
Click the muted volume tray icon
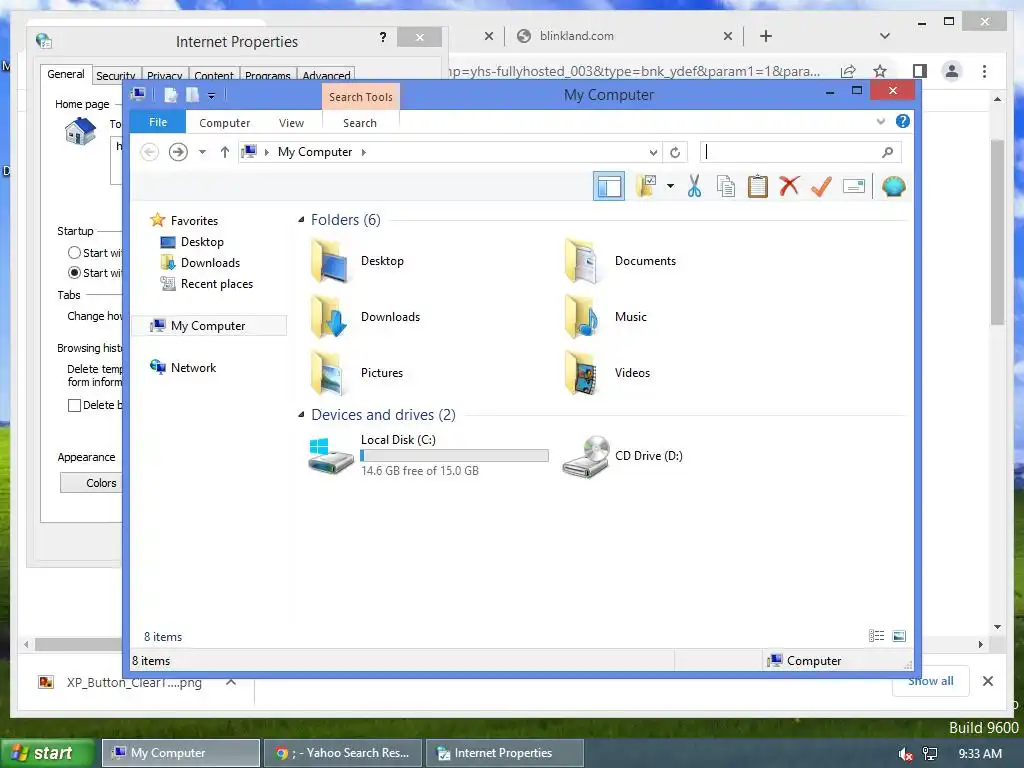pos(905,754)
